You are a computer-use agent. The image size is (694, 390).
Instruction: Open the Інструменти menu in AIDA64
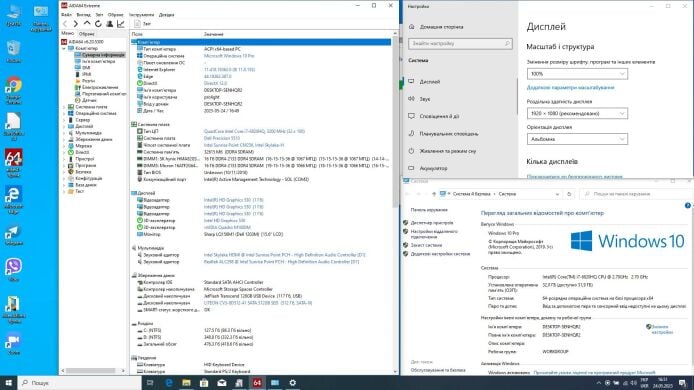pos(142,15)
